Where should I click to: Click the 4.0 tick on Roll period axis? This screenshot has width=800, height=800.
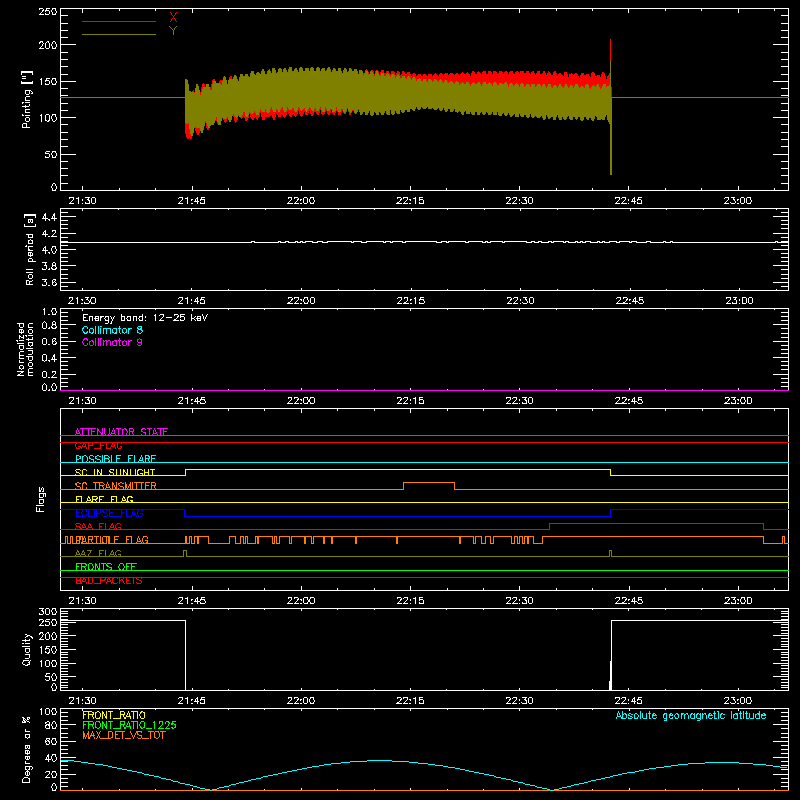pyautogui.click(x=49, y=249)
